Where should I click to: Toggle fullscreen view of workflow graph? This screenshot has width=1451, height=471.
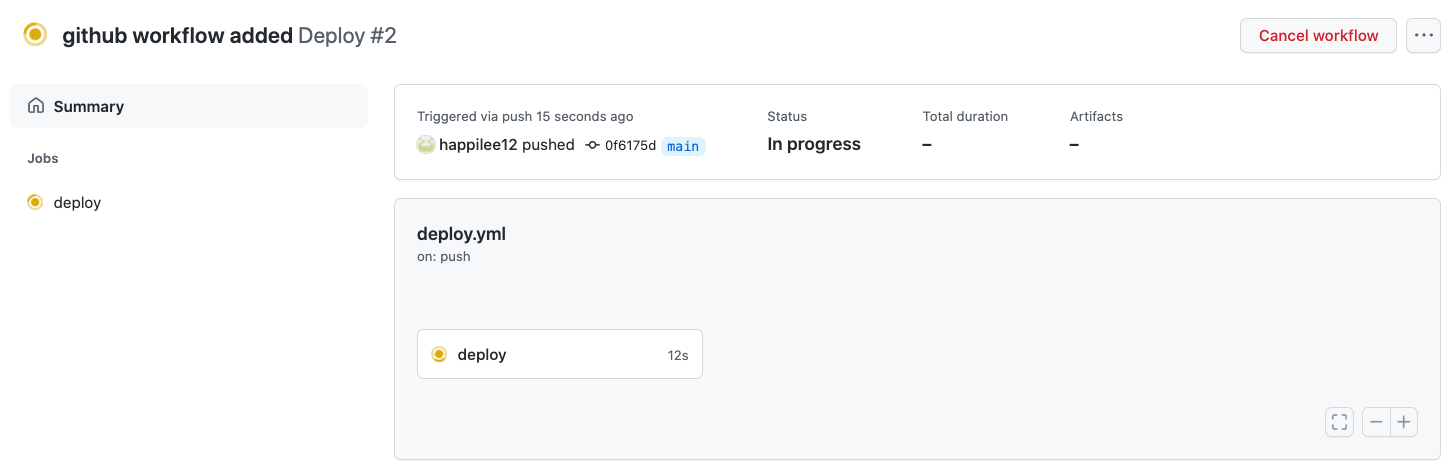pos(1339,422)
